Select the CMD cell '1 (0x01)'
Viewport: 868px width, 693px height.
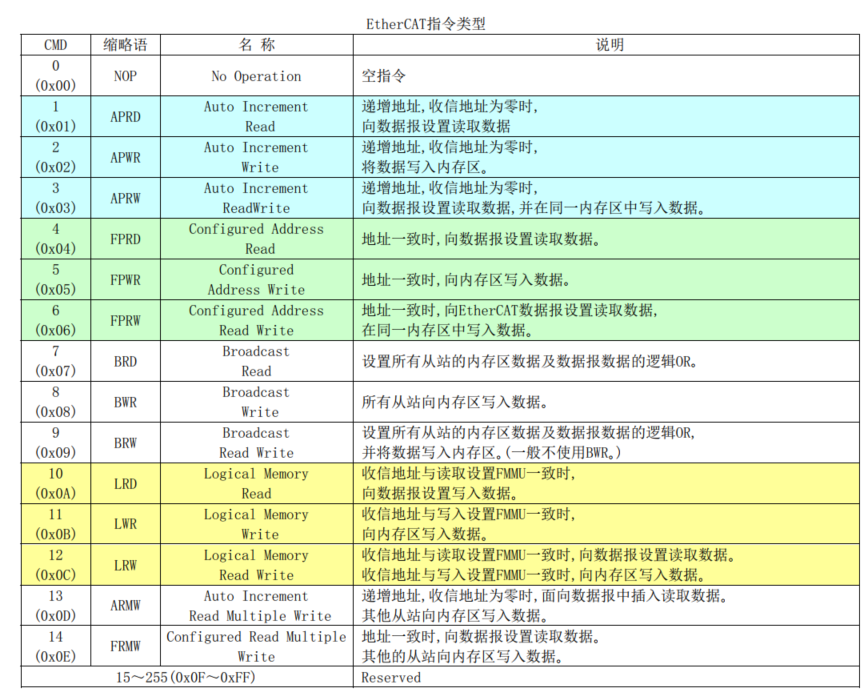pos(55,117)
